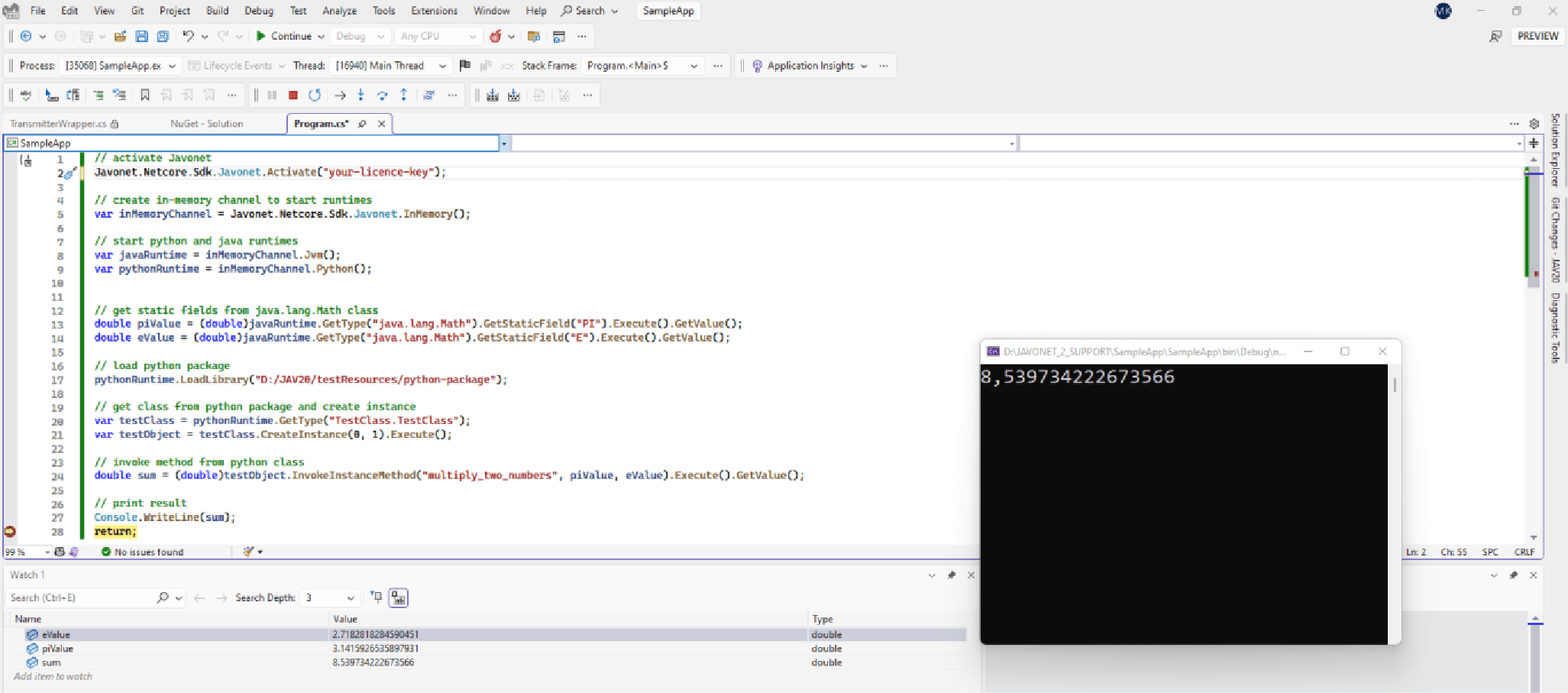Open the Analyze menu
The height and width of the screenshot is (693, 1568).
point(339,11)
